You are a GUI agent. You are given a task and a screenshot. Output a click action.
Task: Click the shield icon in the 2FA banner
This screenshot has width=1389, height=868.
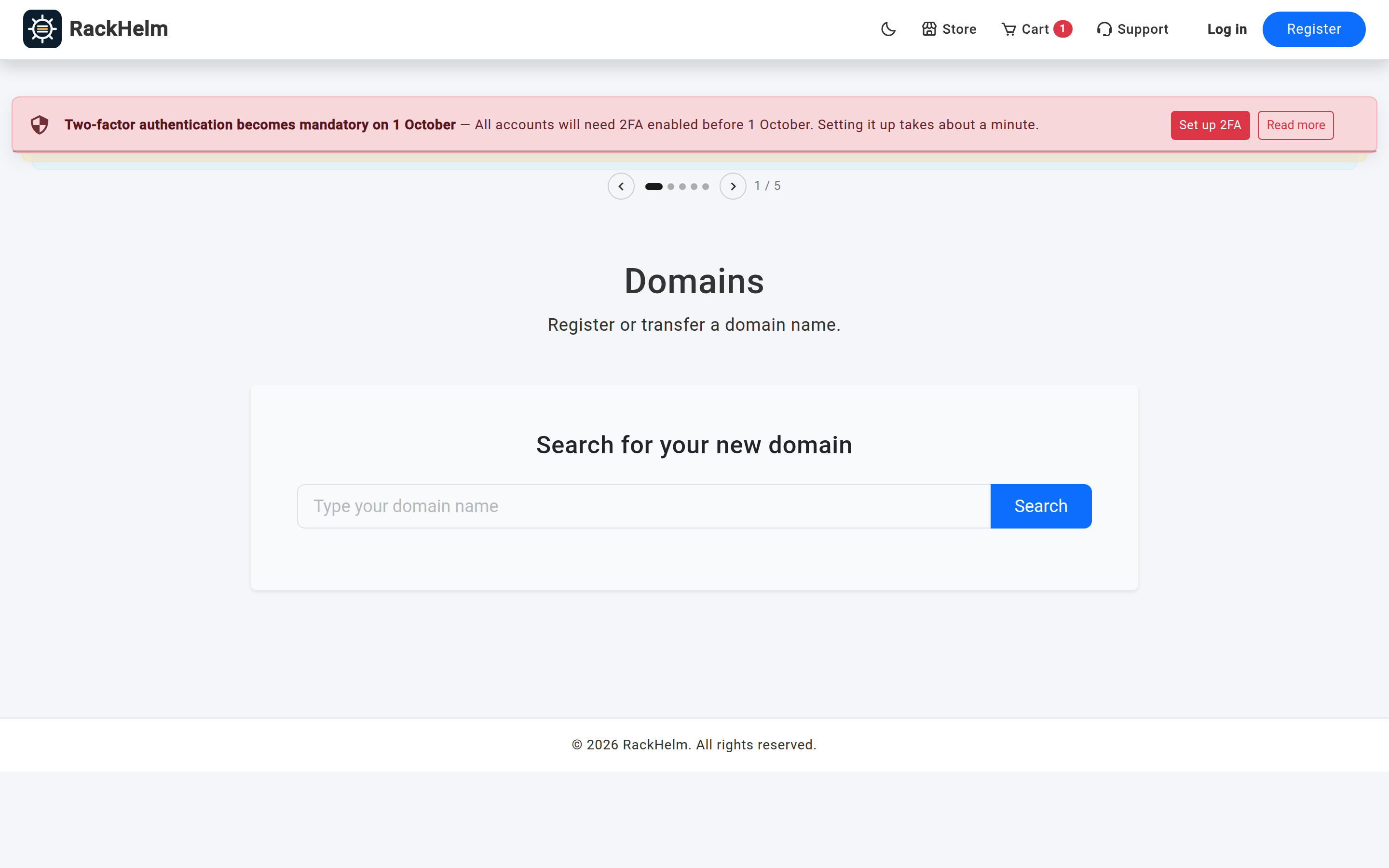[x=40, y=124]
